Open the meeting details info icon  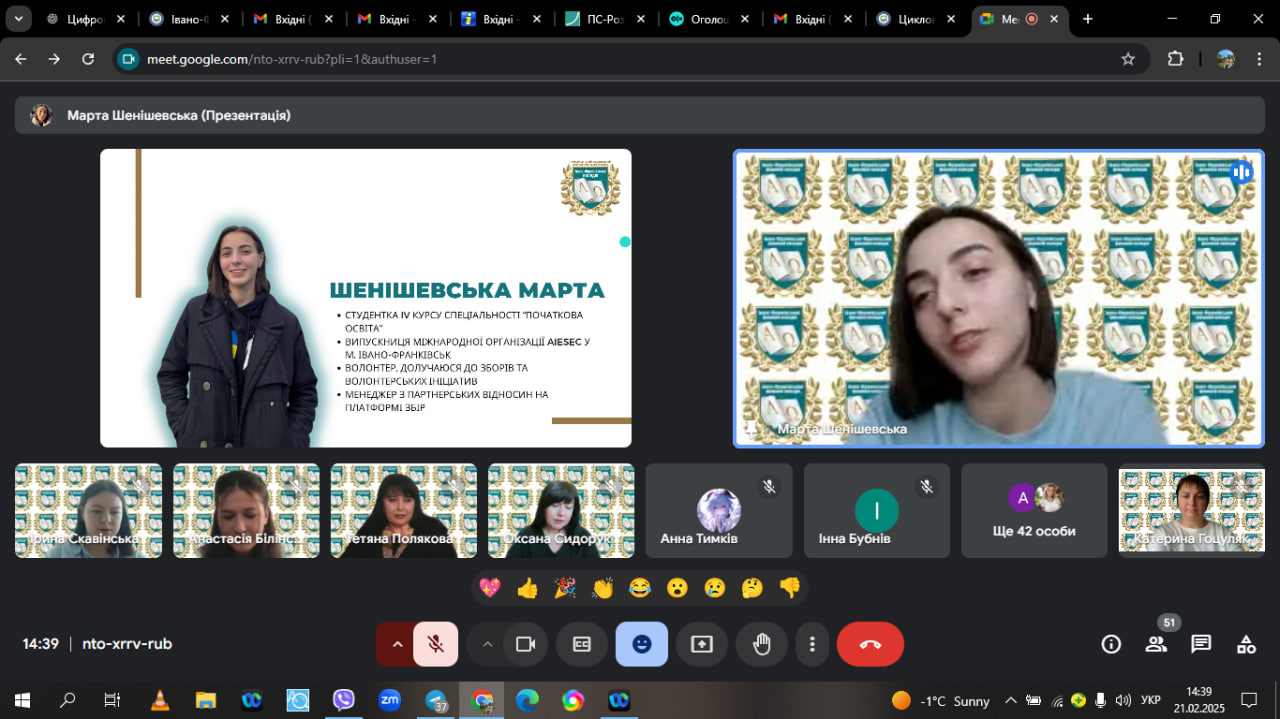tap(1111, 644)
